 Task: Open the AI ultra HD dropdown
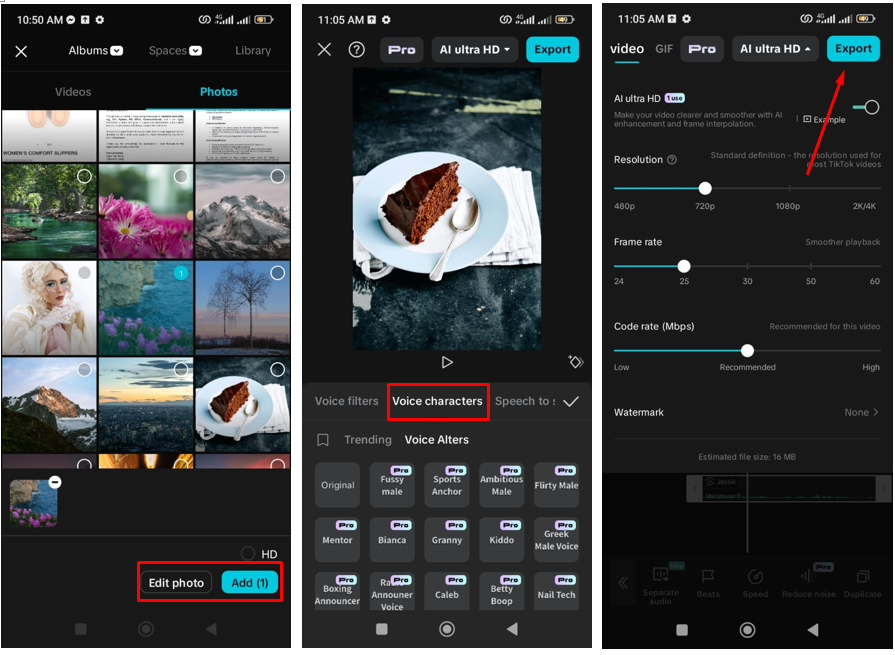475,48
